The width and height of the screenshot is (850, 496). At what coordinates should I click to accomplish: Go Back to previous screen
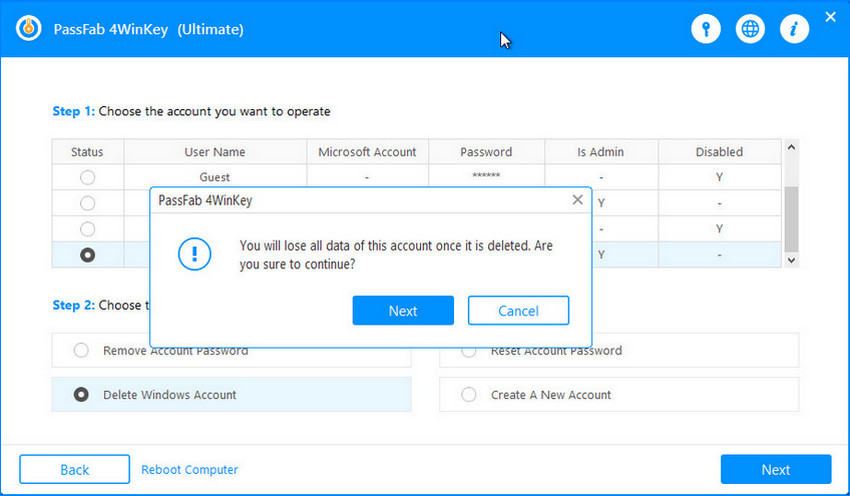(74, 469)
